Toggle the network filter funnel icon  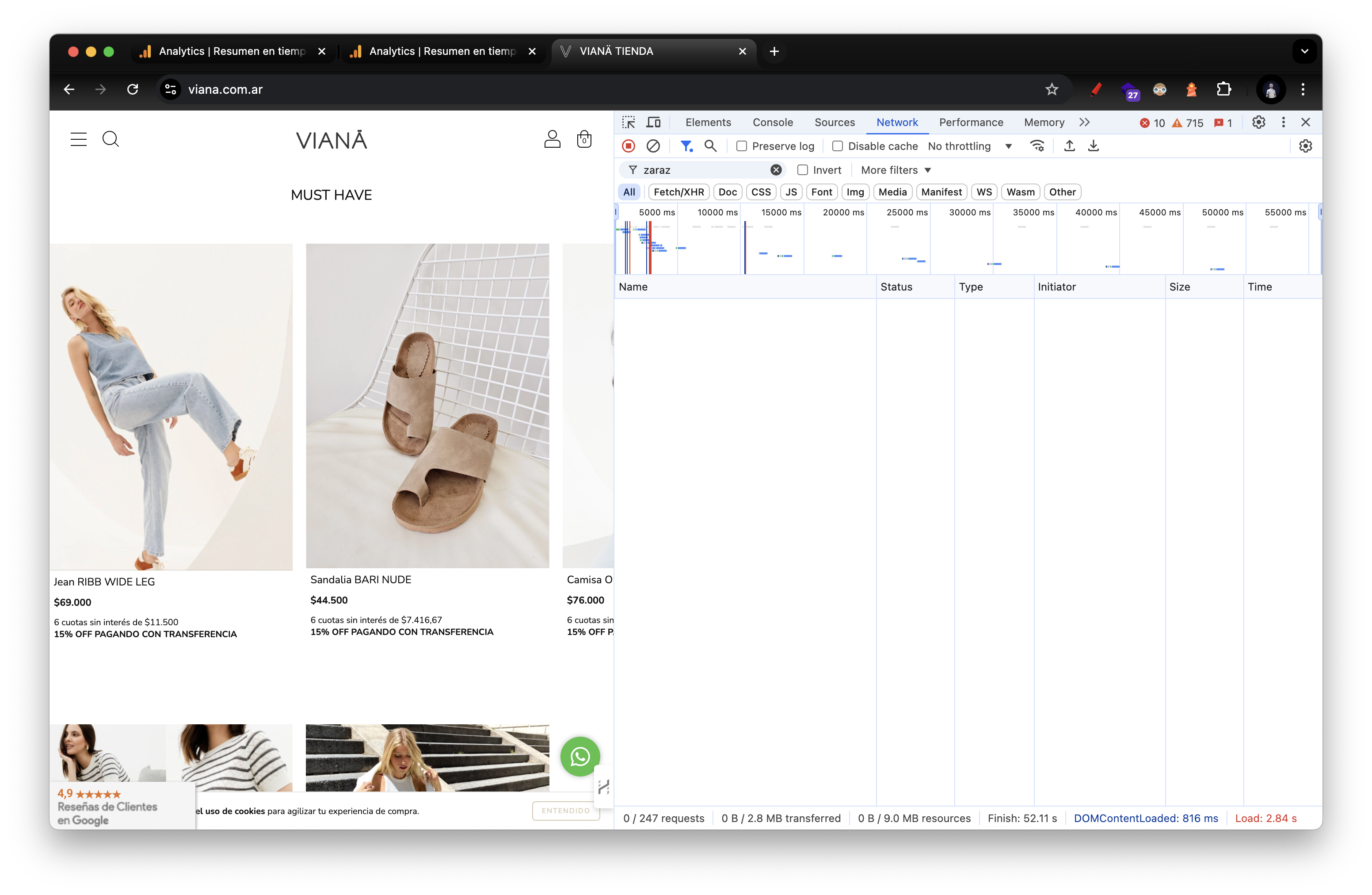[x=686, y=146]
